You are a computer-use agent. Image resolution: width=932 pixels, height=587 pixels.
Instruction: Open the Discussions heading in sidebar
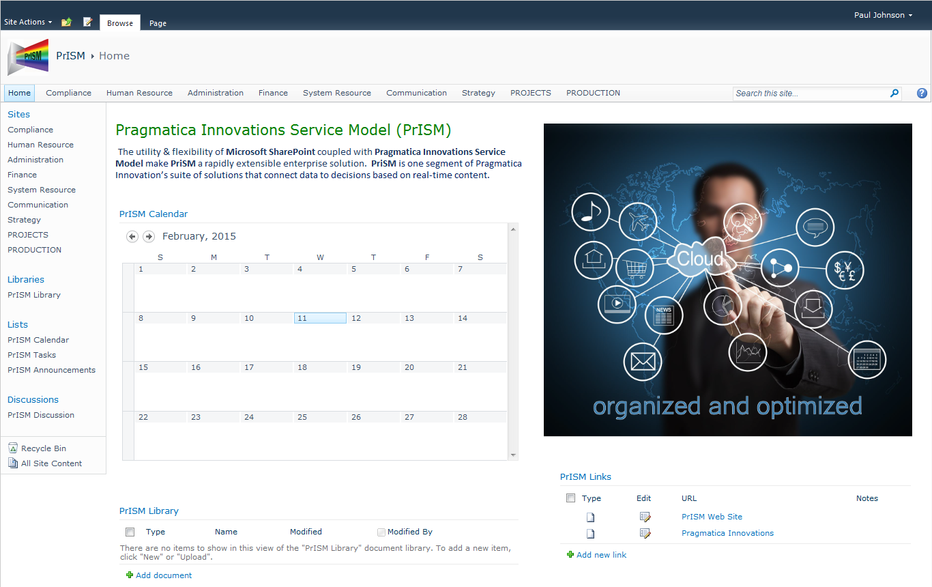pyautogui.click(x=33, y=399)
